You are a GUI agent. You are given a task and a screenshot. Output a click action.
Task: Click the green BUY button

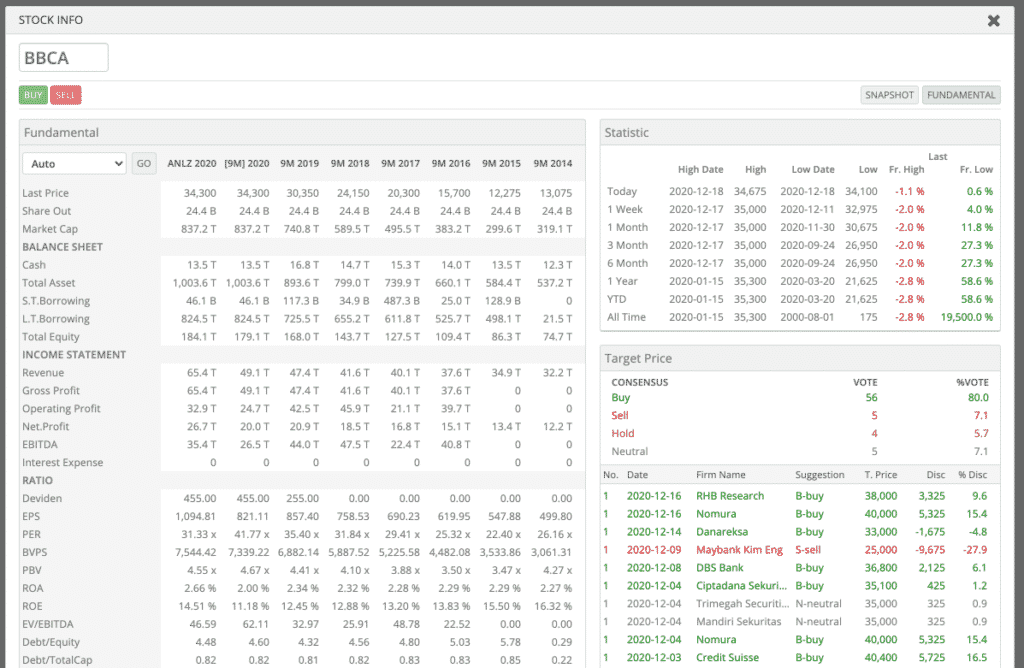click(x=34, y=95)
